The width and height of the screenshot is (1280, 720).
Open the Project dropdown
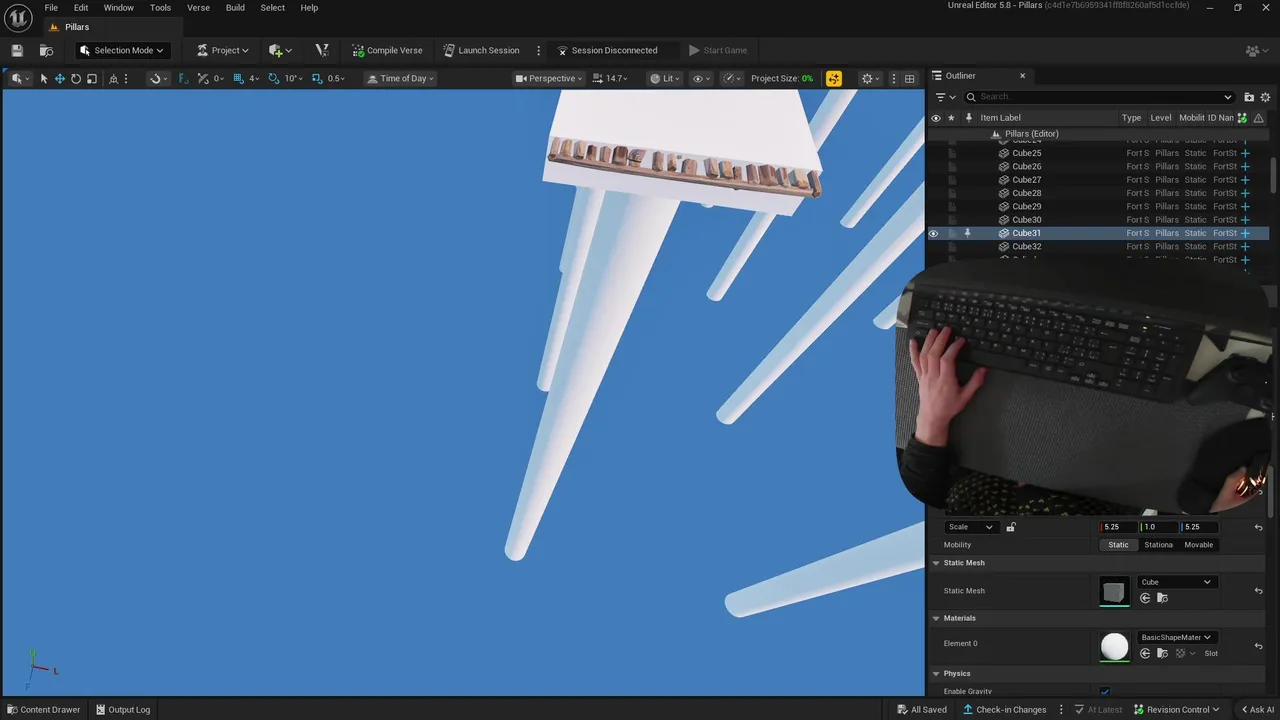coord(222,50)
